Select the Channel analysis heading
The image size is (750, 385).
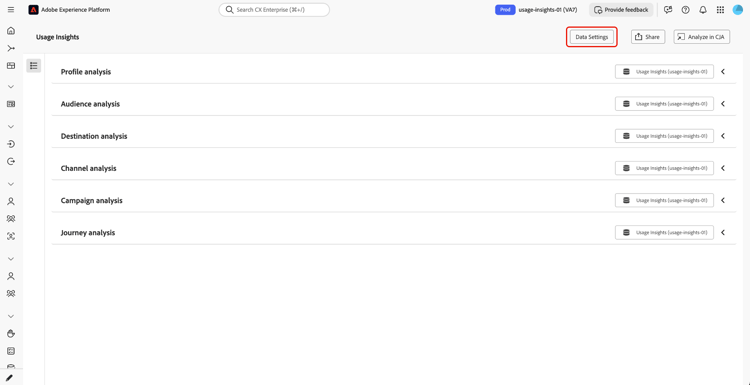click(x=88, y=168)
